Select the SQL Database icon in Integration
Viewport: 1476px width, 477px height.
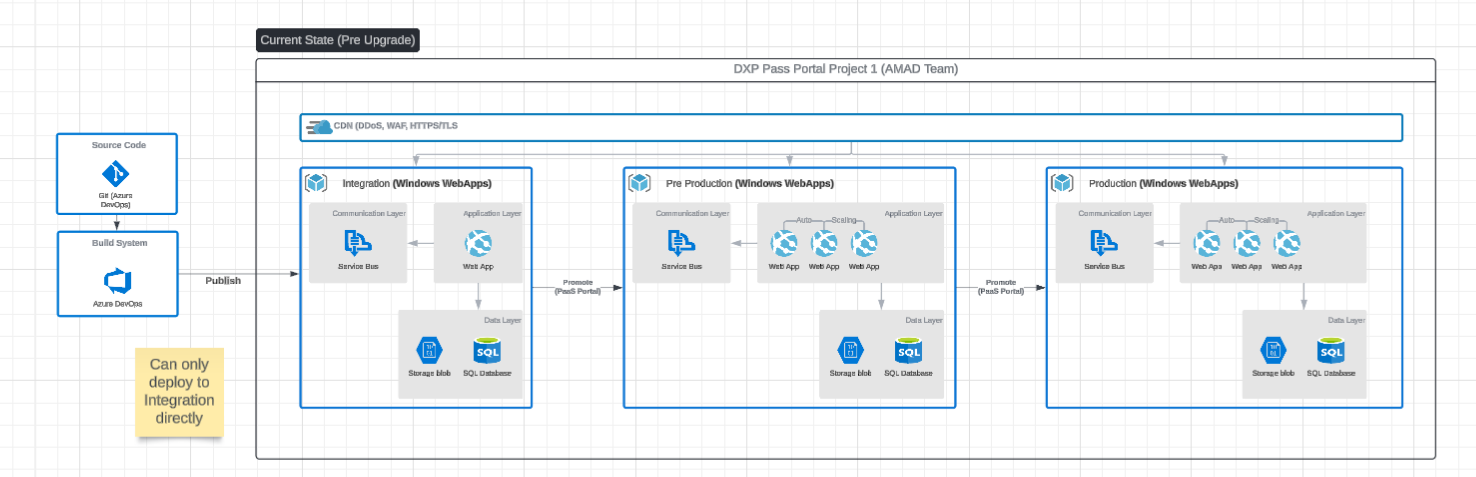pos(487,351)
